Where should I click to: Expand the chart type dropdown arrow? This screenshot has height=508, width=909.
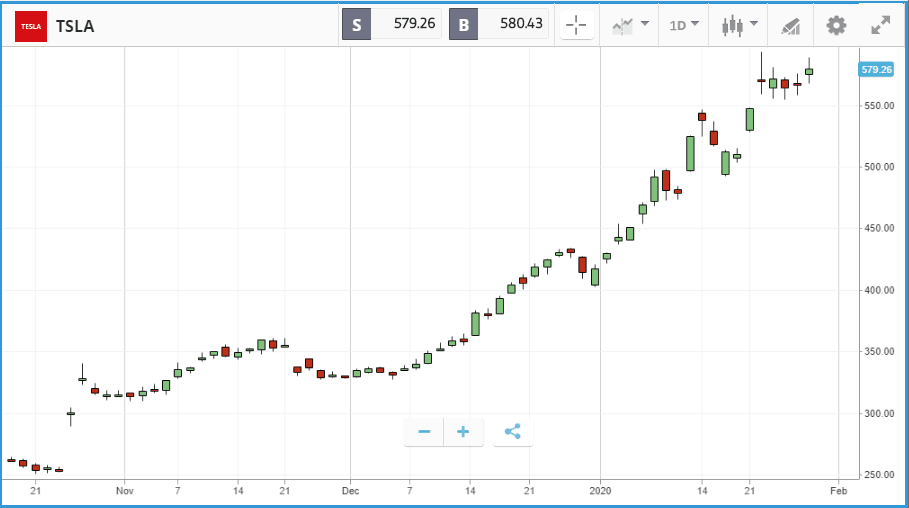[x=754, y=24]
